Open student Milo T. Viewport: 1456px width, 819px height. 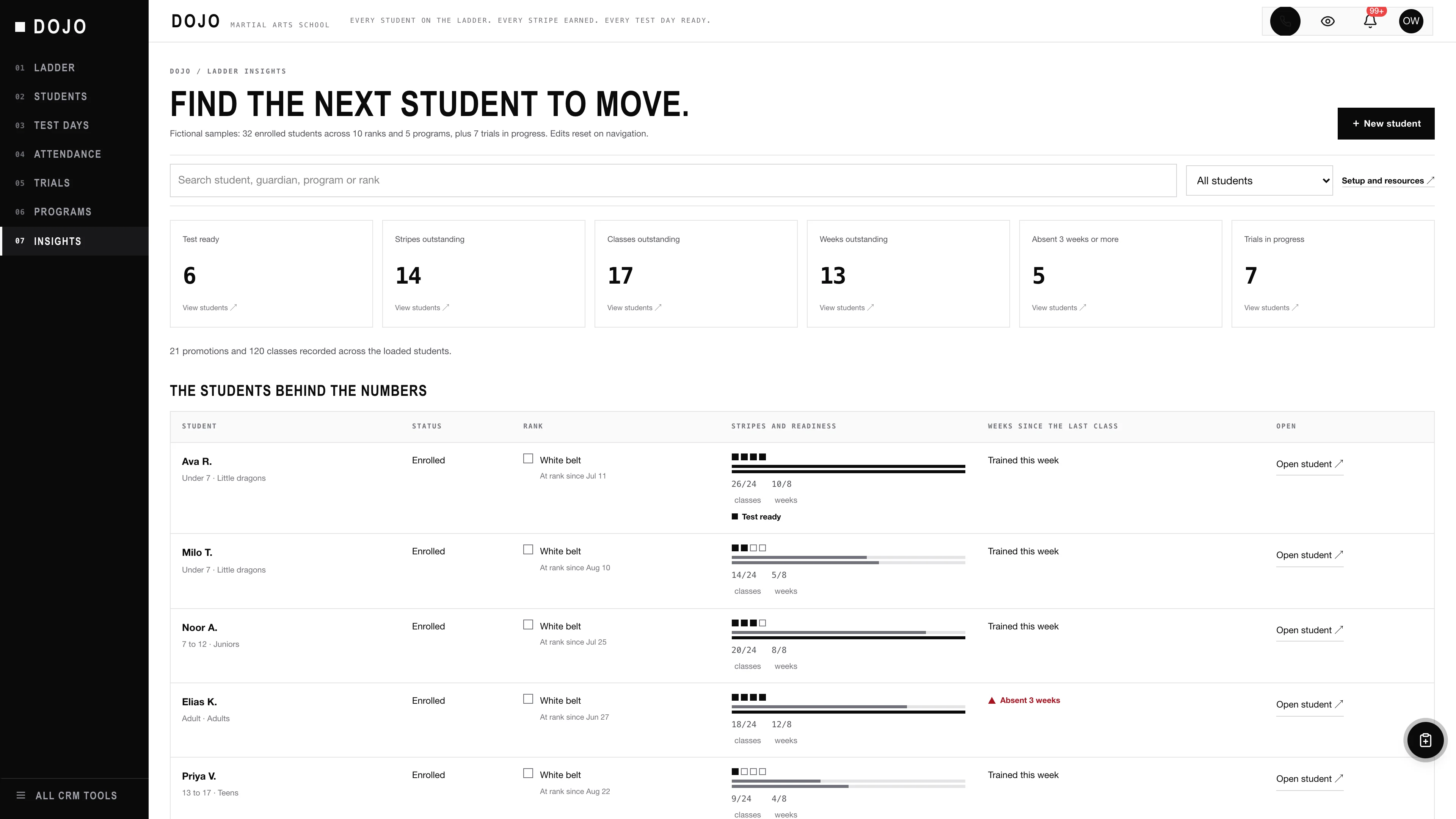(1309, 555)
